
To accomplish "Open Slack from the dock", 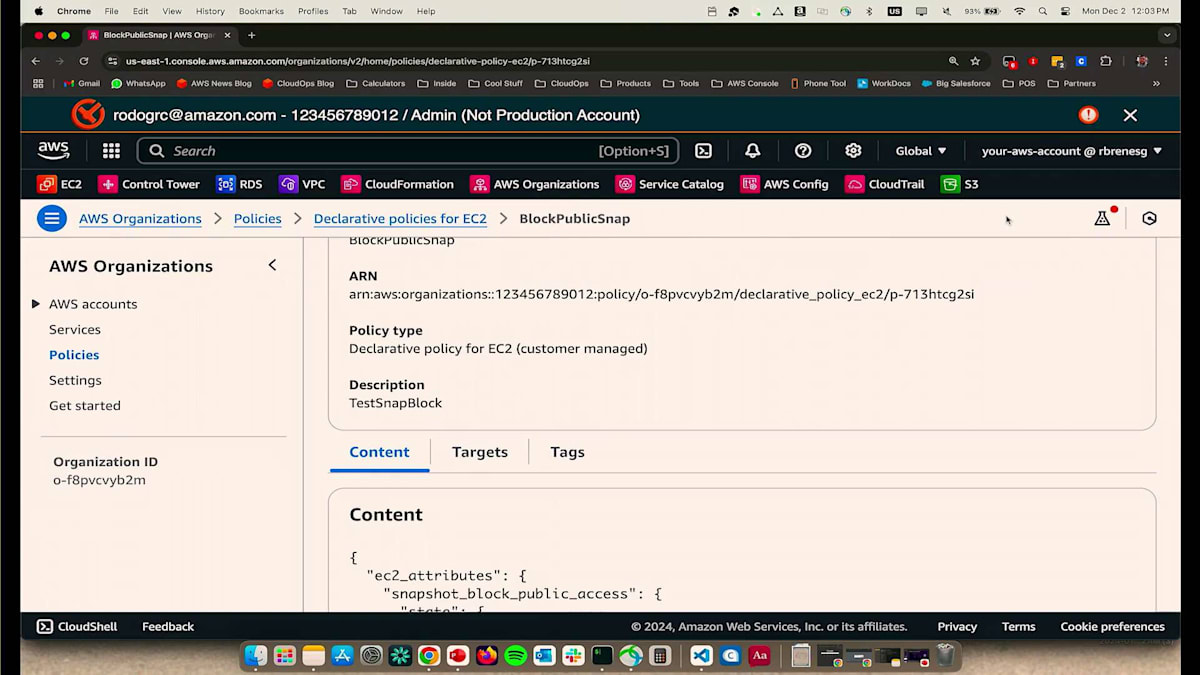I will [573, 656].
